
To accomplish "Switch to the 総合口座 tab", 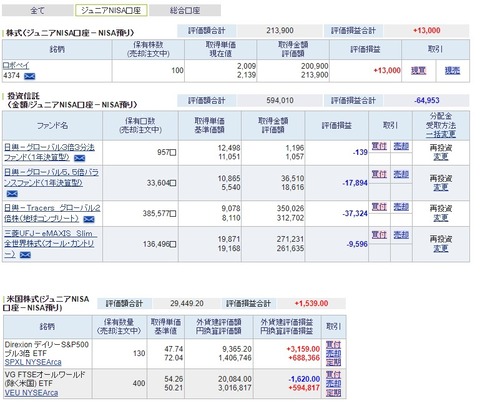I will (x=185, y=10).
